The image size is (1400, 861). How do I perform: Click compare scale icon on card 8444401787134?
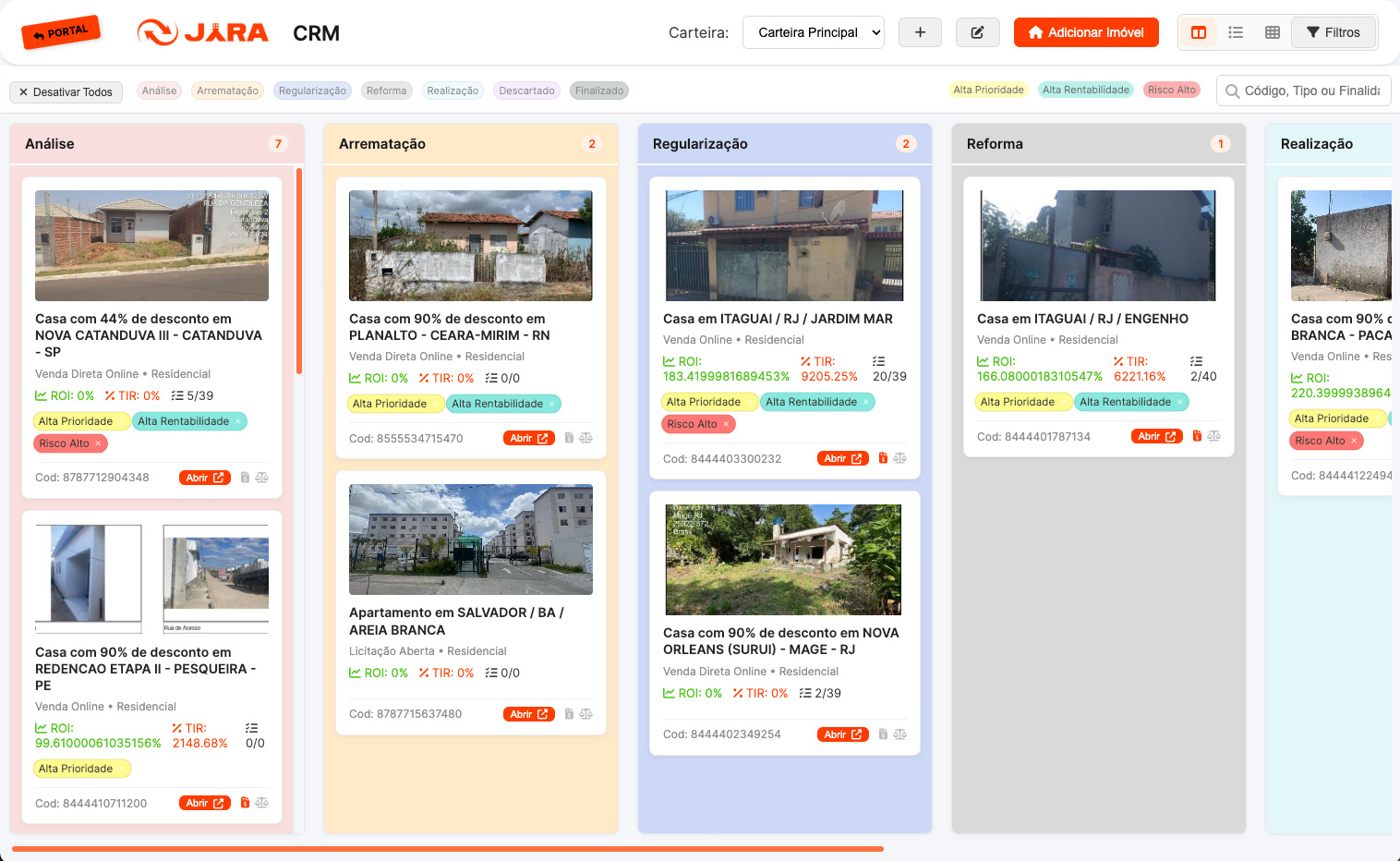click(x=1214, y=436)
